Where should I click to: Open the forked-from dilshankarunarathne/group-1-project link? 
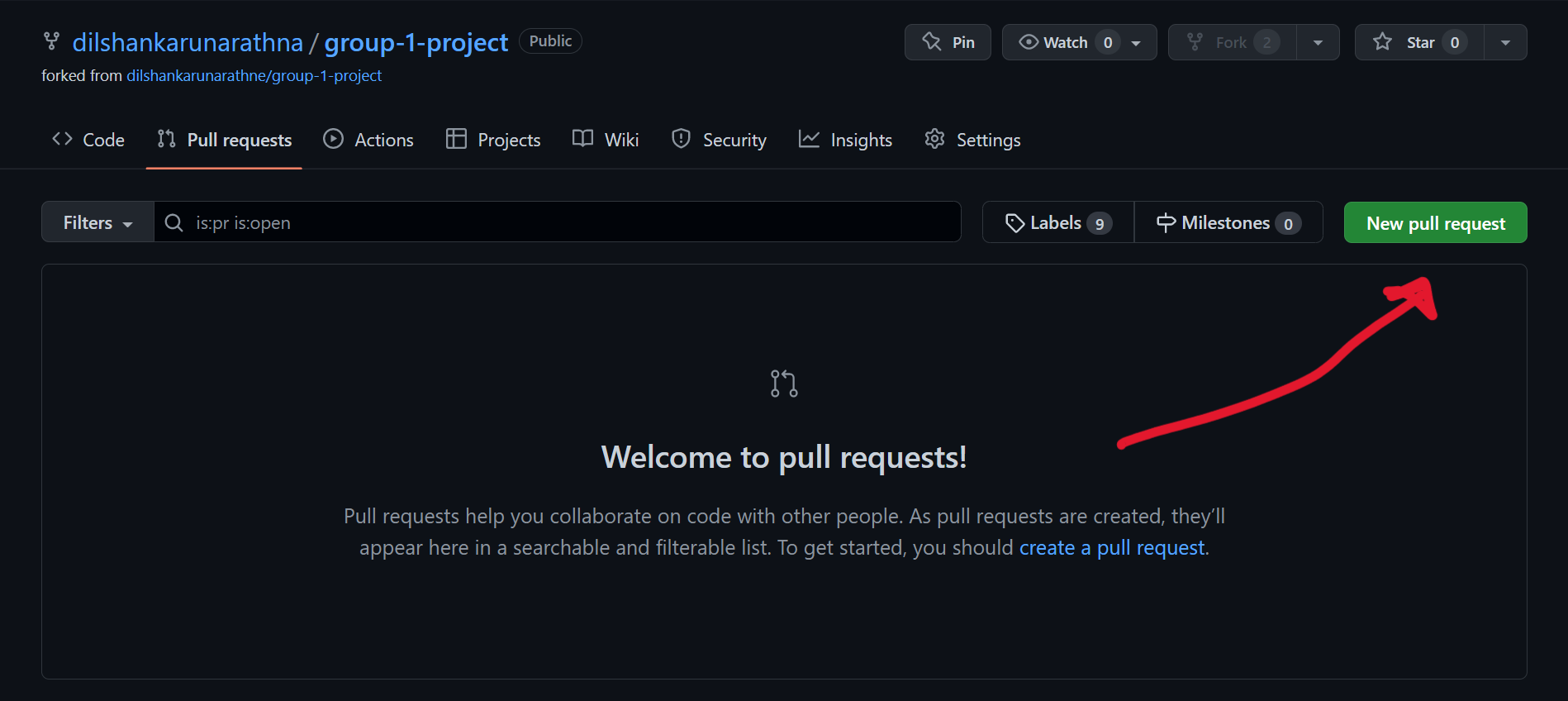[x=254, y=75]
